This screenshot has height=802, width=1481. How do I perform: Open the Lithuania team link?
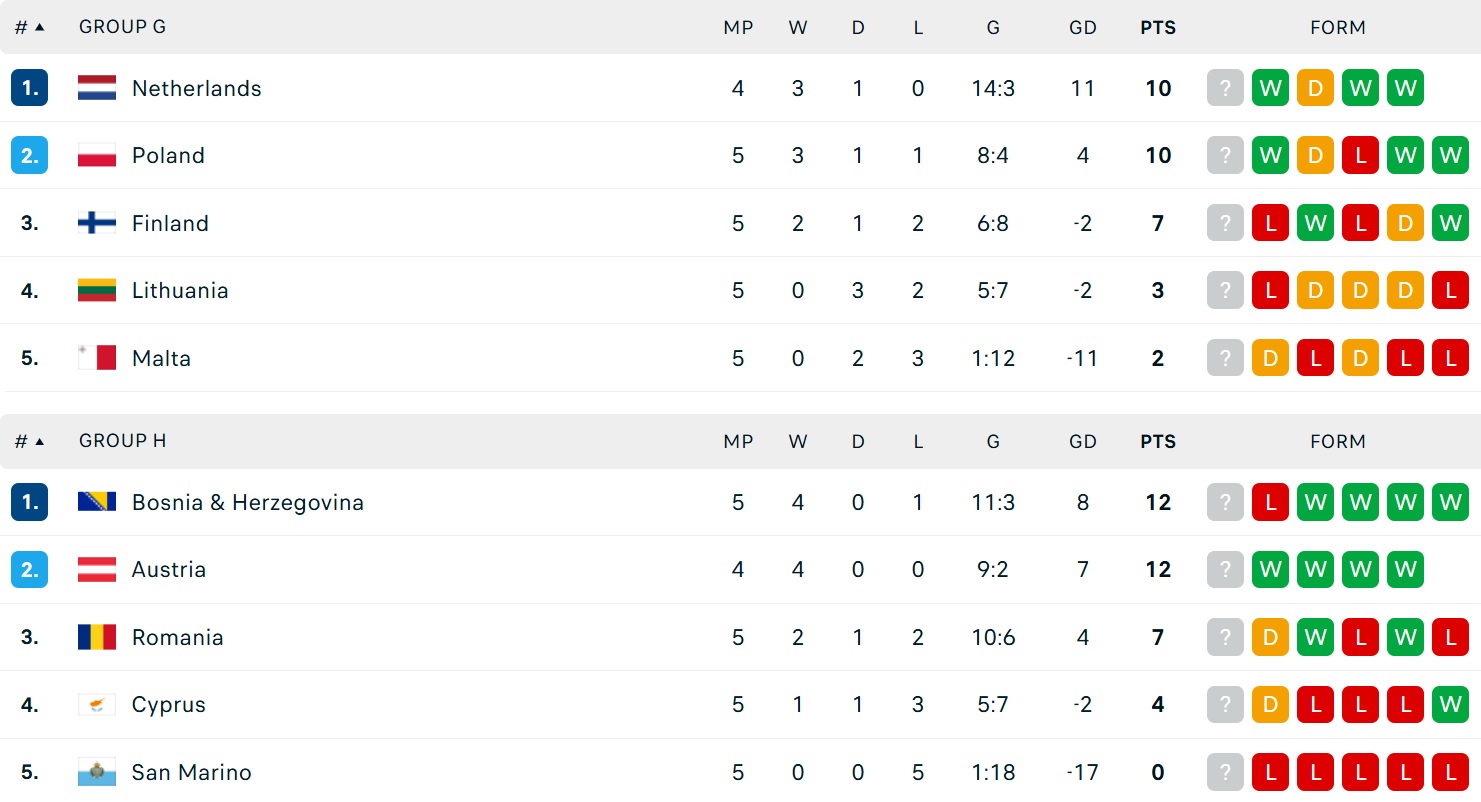tap(180, 290)
